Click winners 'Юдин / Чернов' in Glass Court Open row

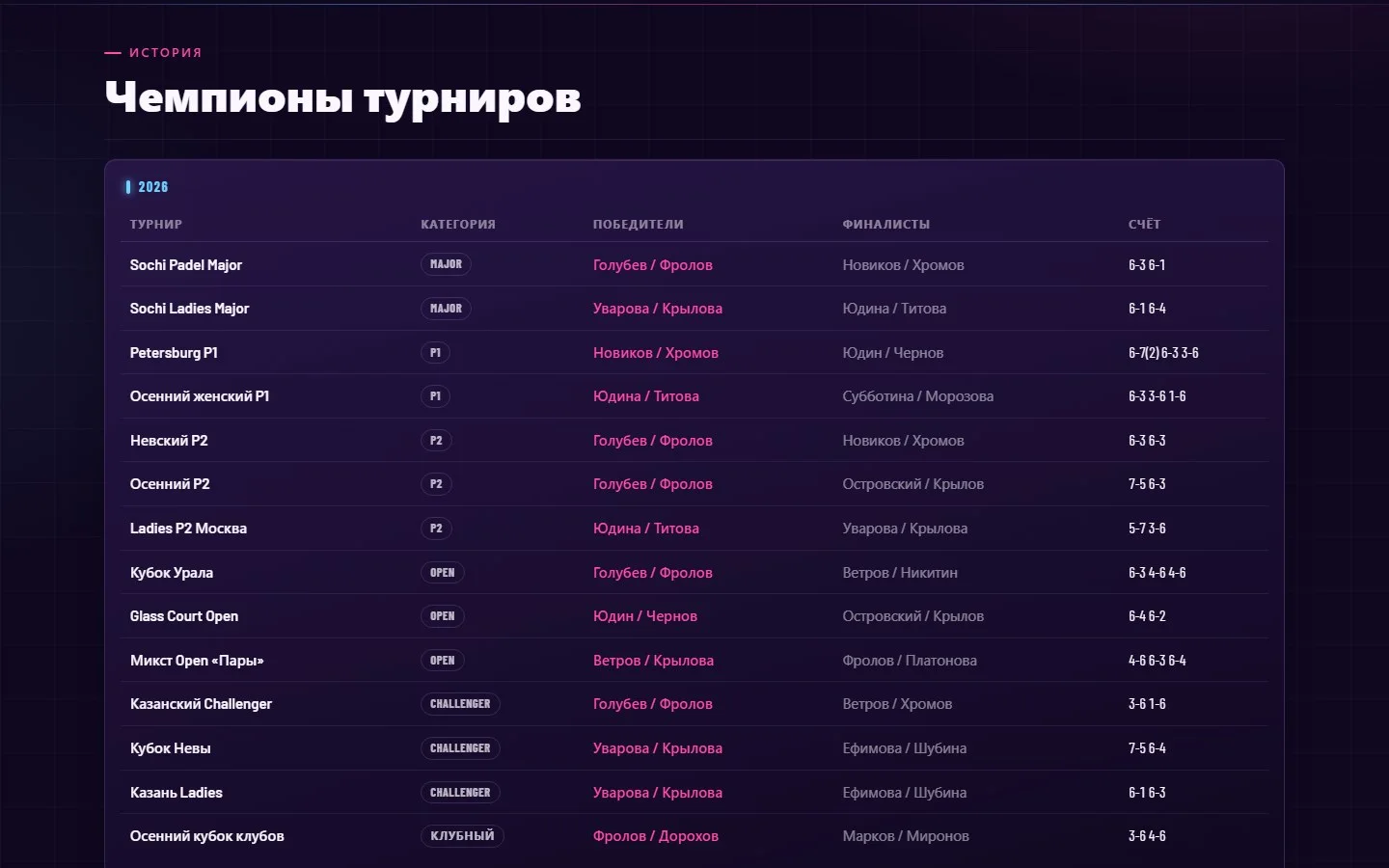tap(645, 616)
